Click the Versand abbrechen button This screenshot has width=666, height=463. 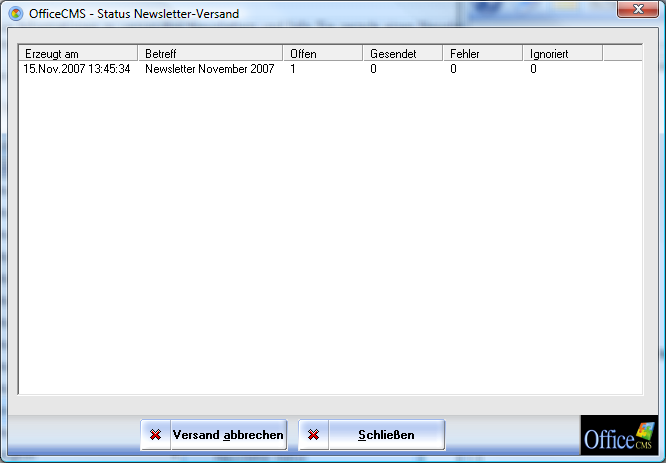(214, 435)
